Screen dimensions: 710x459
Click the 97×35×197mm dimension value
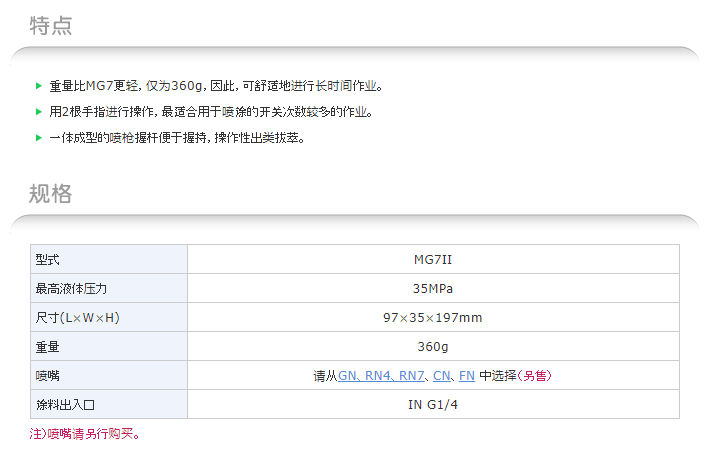pos(433,318)
